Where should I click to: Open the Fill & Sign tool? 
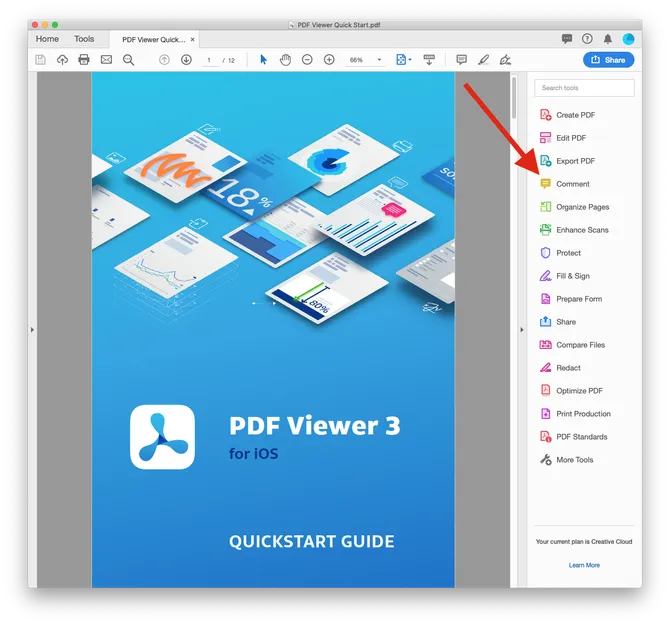pyautogui.click(x=564, y=276)
